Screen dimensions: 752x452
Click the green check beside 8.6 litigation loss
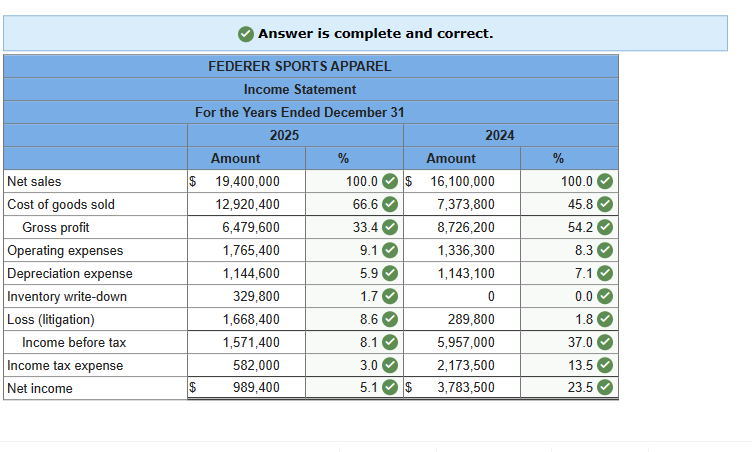[390, 320]
